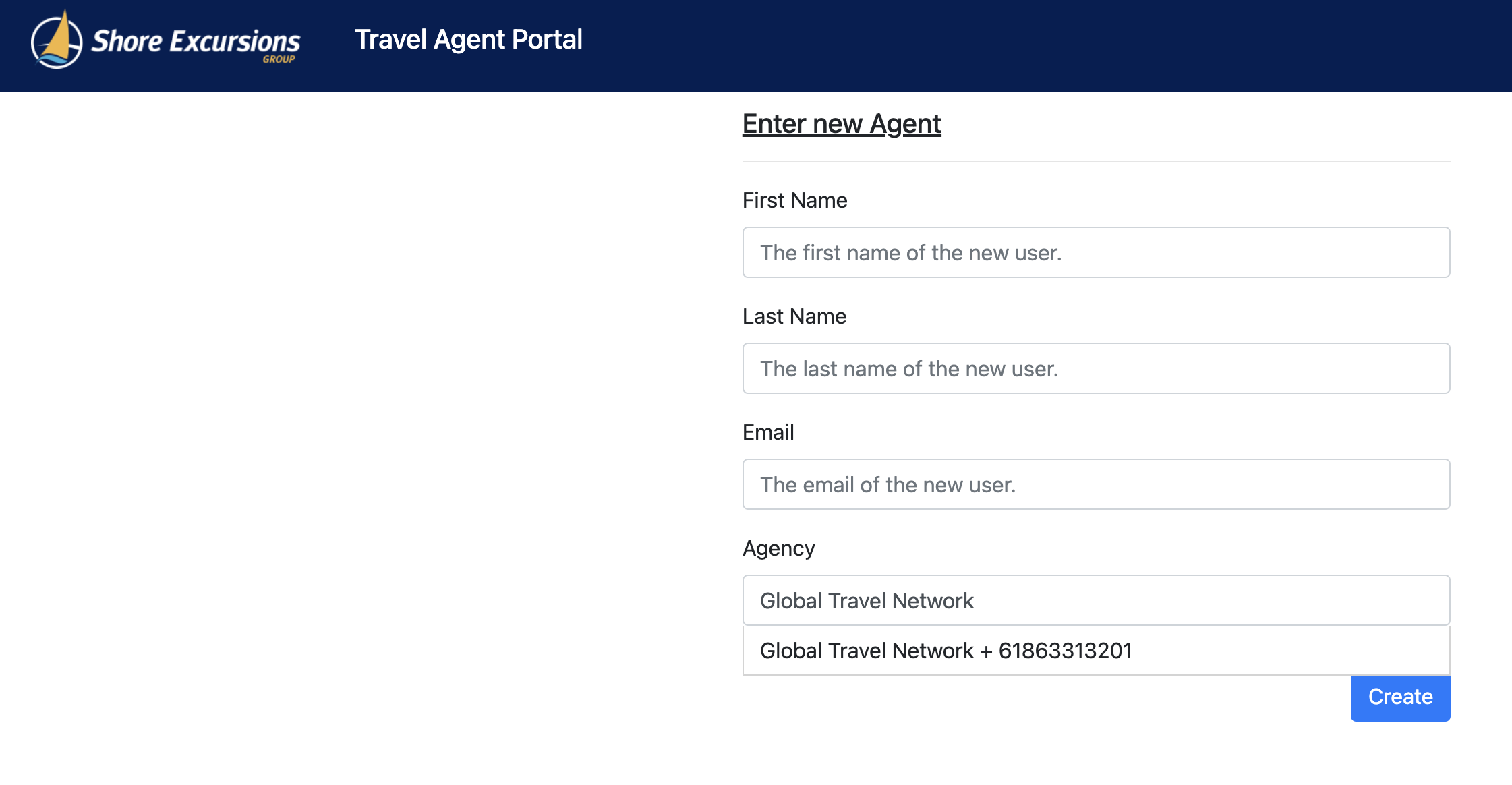Click the blue Create button

(x=1400, y=697)
